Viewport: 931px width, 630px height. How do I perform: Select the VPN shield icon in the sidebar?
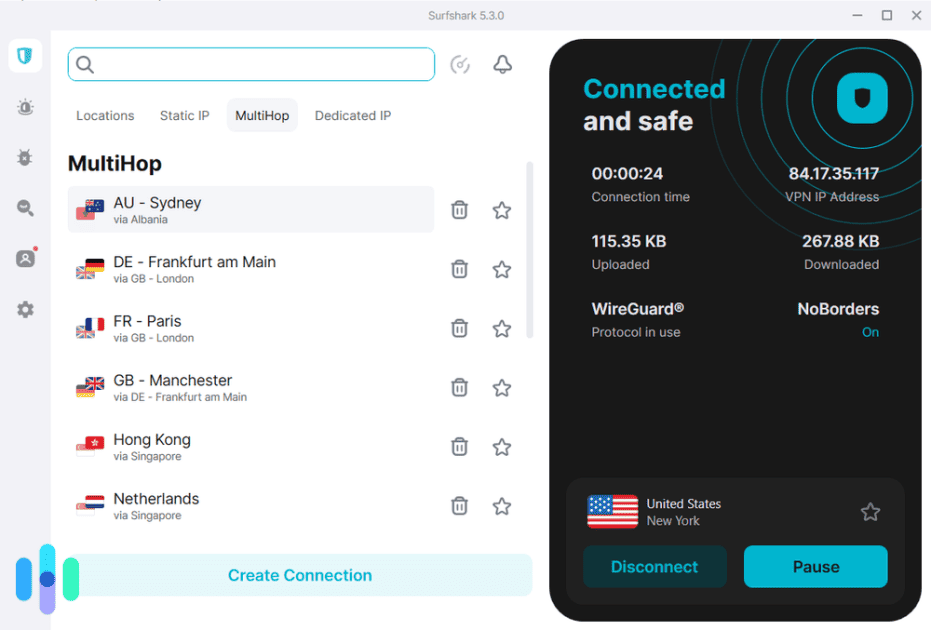(x=24, y=55)
